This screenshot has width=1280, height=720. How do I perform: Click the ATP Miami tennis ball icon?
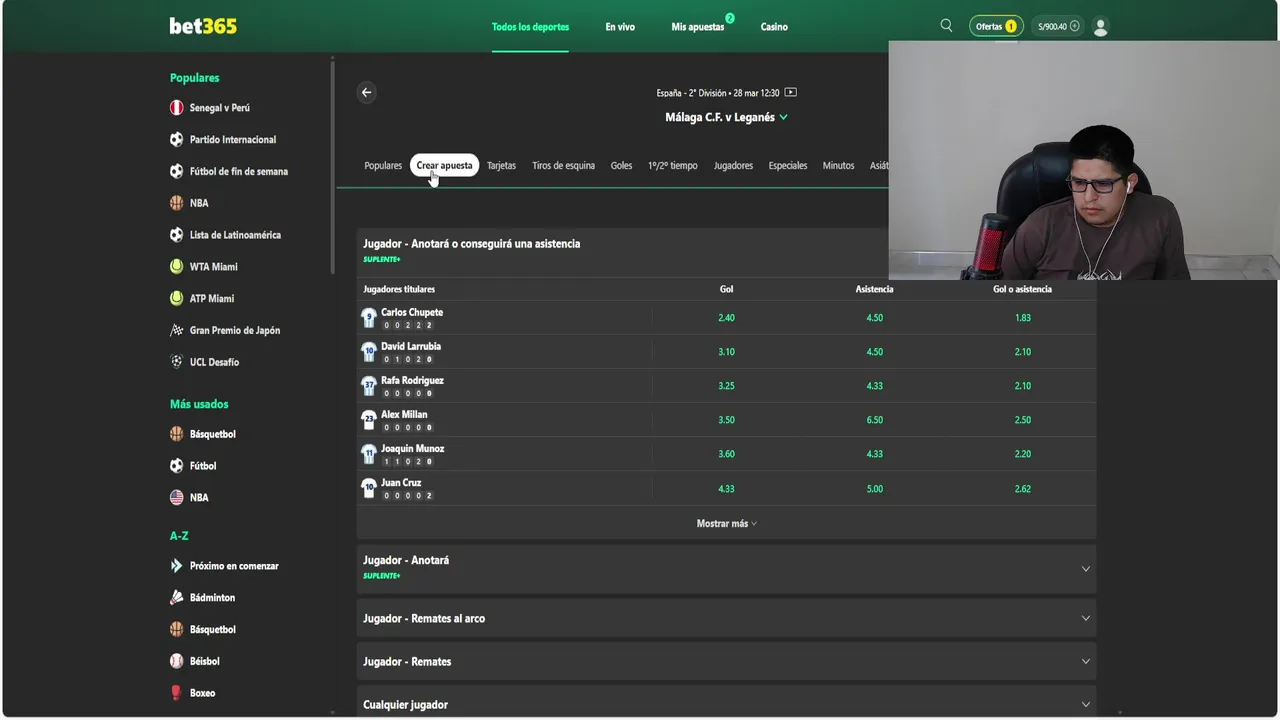coord(177,298)
